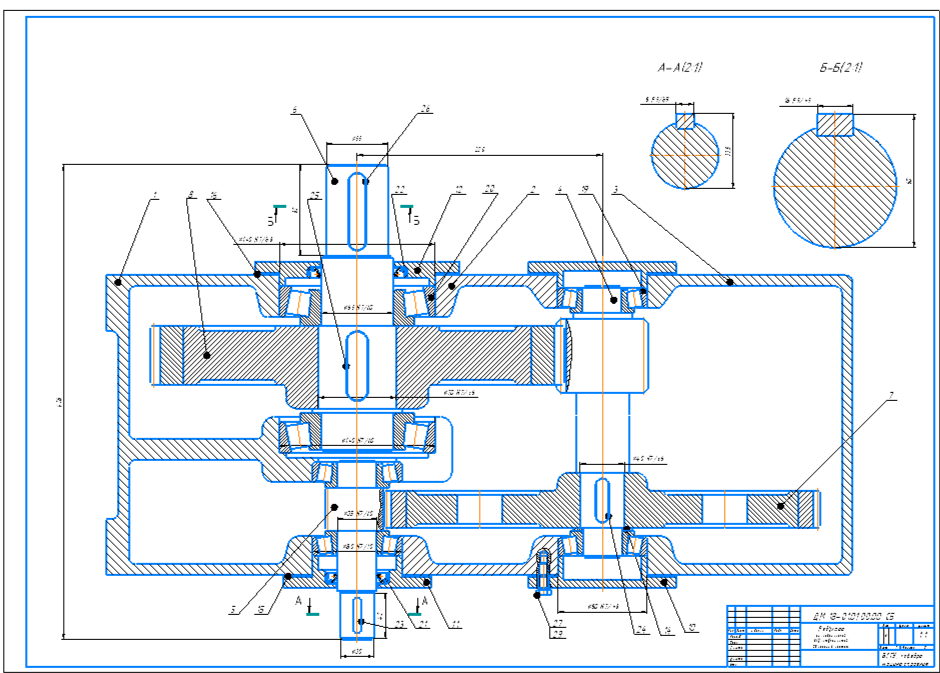The height and width of the screenshot is (673, 940).
Task: Click part callout number 19
Action: pos(585,189)
